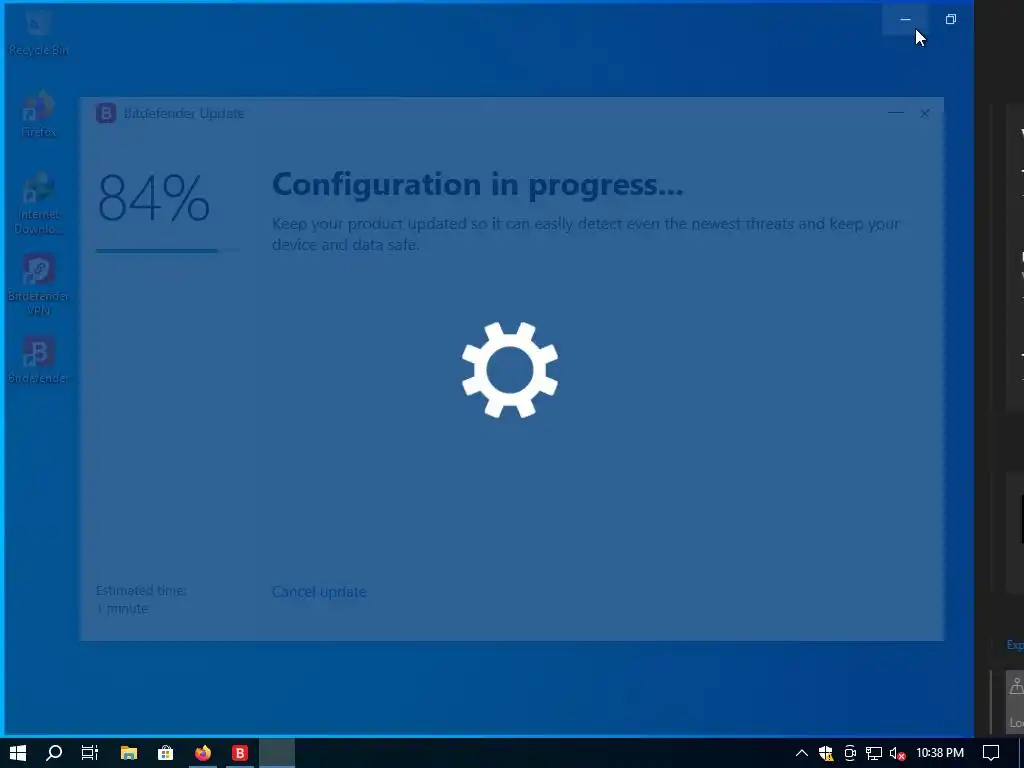1024x768 pixels.
Task: Open the Windows Start menu
Action: pyautogui.click(x=18, y=753)
